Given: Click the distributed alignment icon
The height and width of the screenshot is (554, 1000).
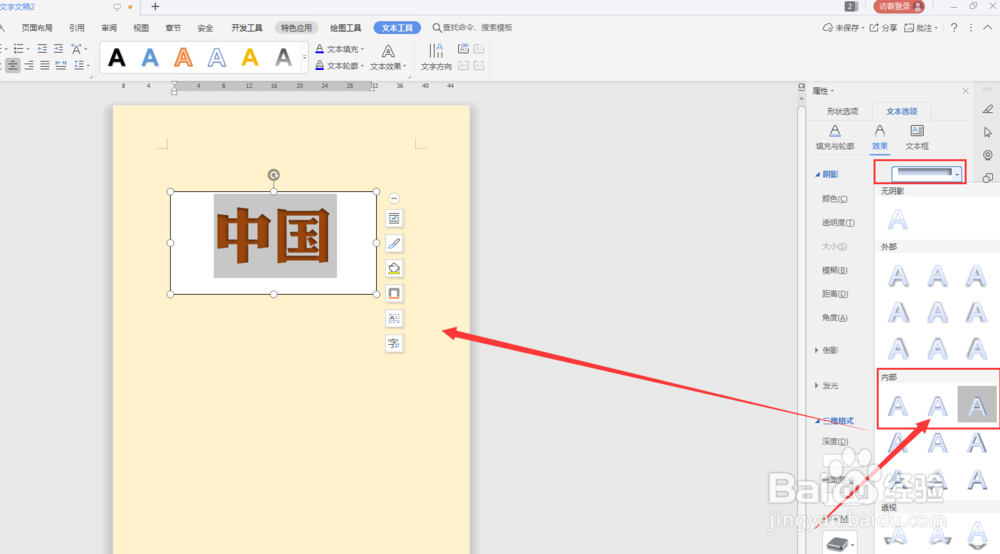Looking at the screenshot, I should point(61,65).
